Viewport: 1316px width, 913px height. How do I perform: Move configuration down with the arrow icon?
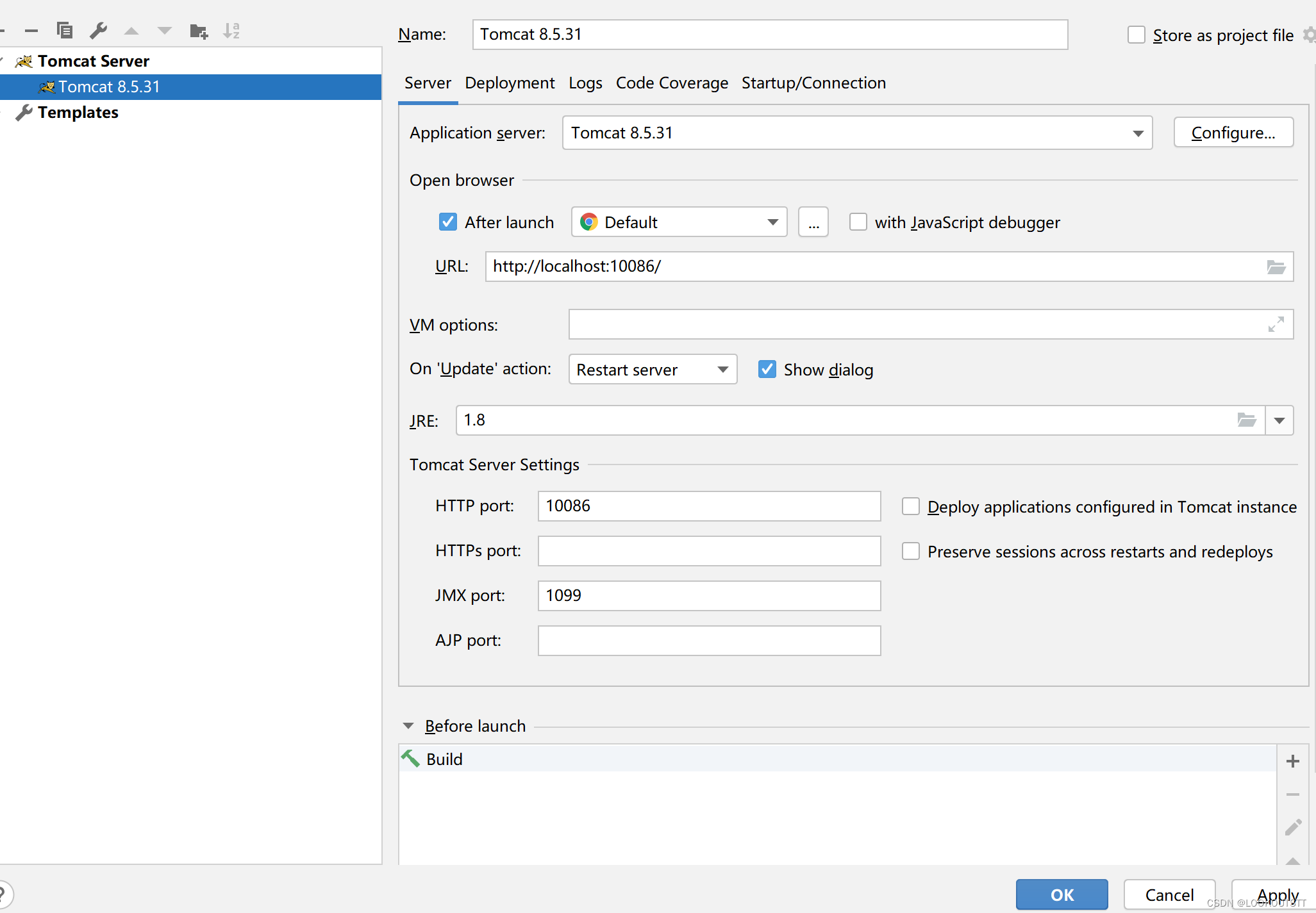pyautogui.click(x=165, y=31)
